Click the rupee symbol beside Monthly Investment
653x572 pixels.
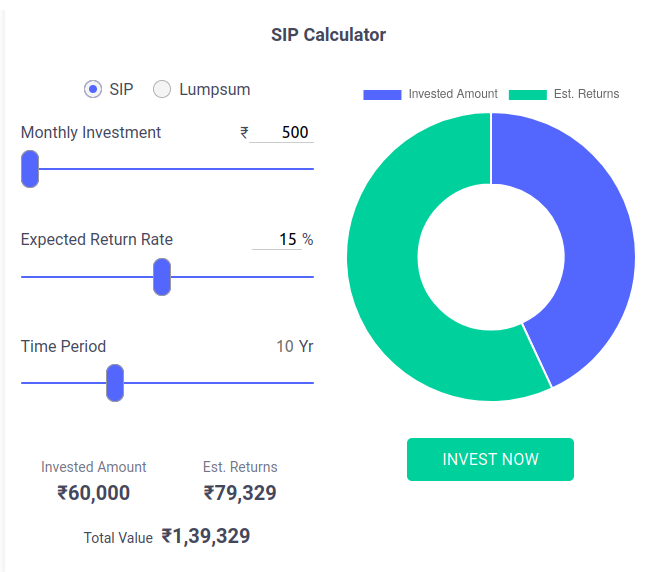point(244,132)
